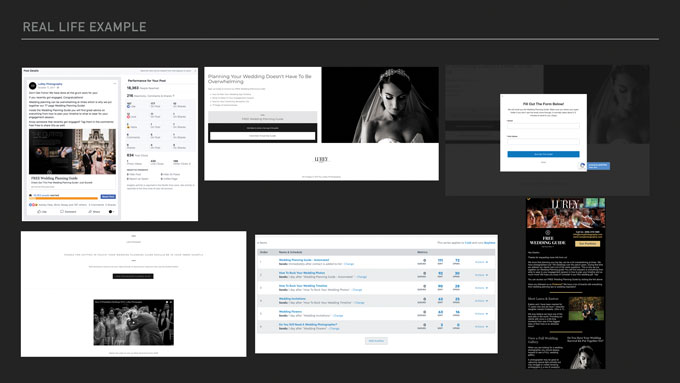Open the Wedding Planning Guide - Automated email link
The width and height of the screenshot is (680, 383).
[x=304, y=260]
